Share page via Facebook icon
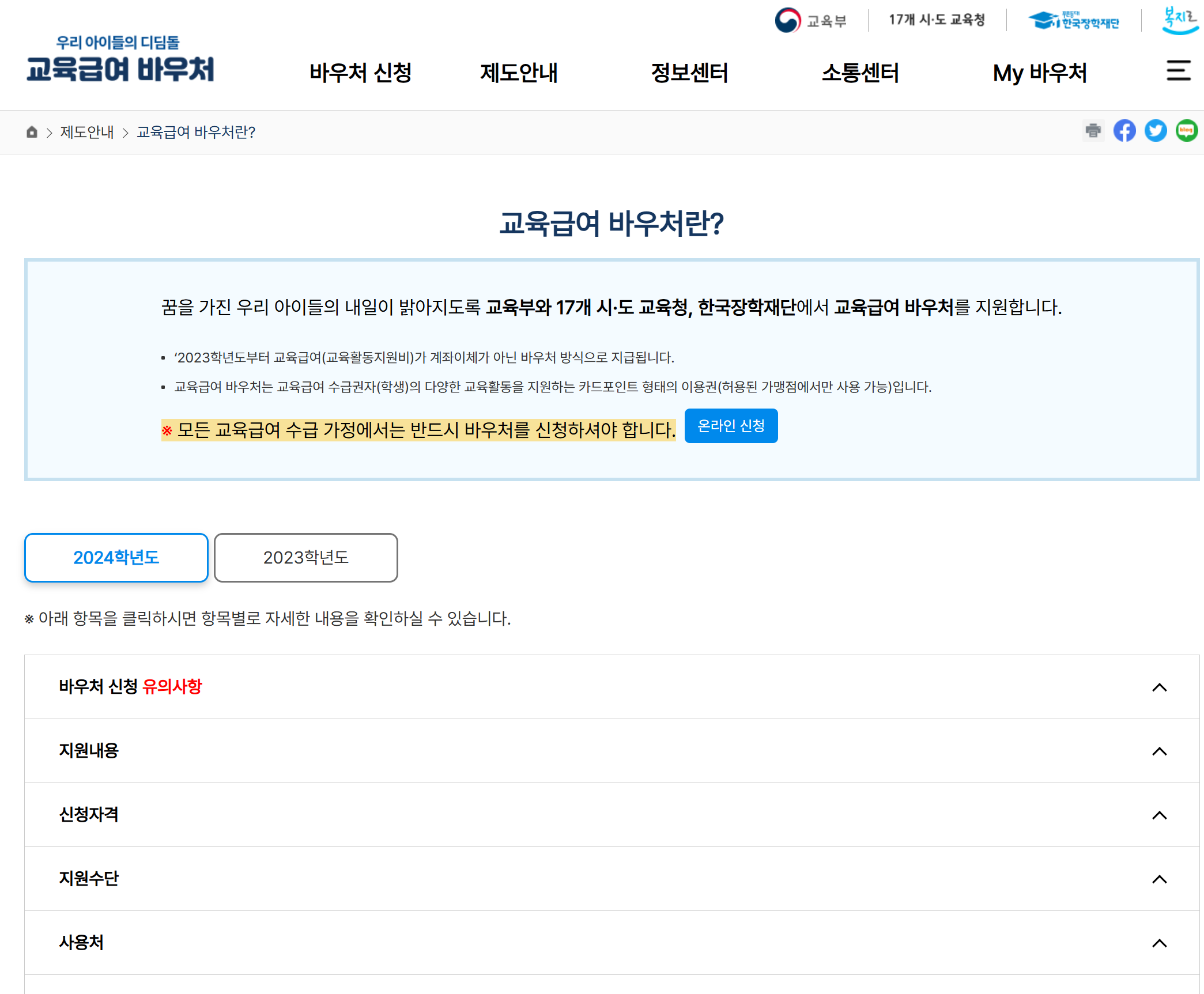Screen dimensions: 1204x994 1124,131
